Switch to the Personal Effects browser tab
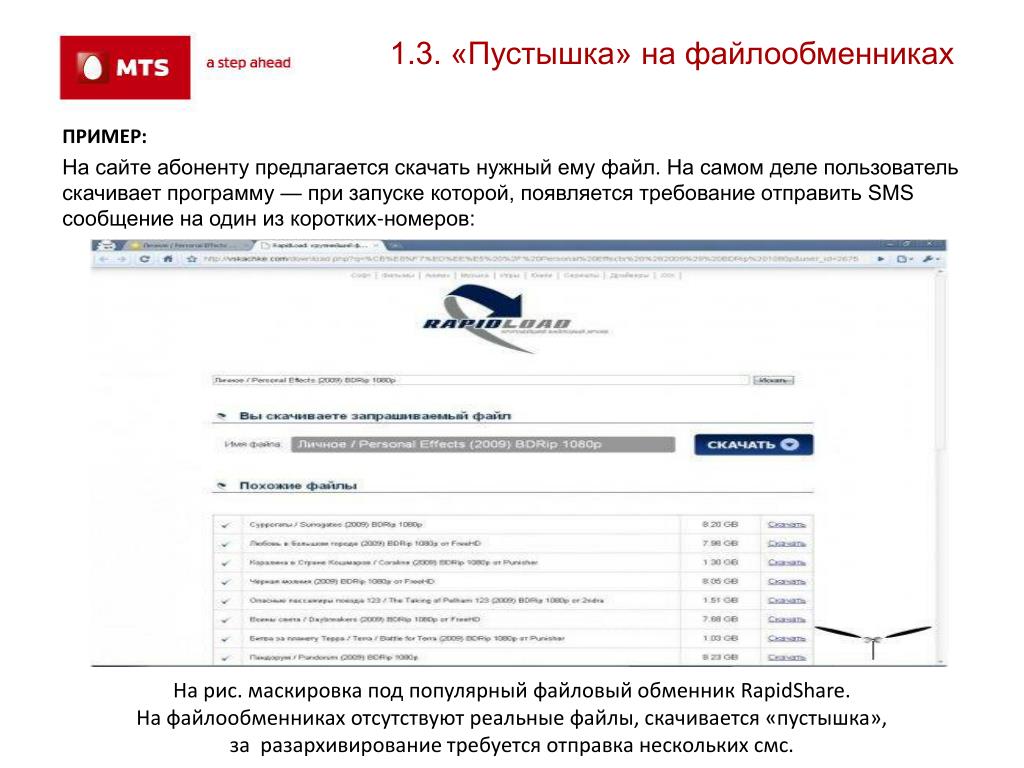This screenshot has width=1024, height=768. pos(187,246)
